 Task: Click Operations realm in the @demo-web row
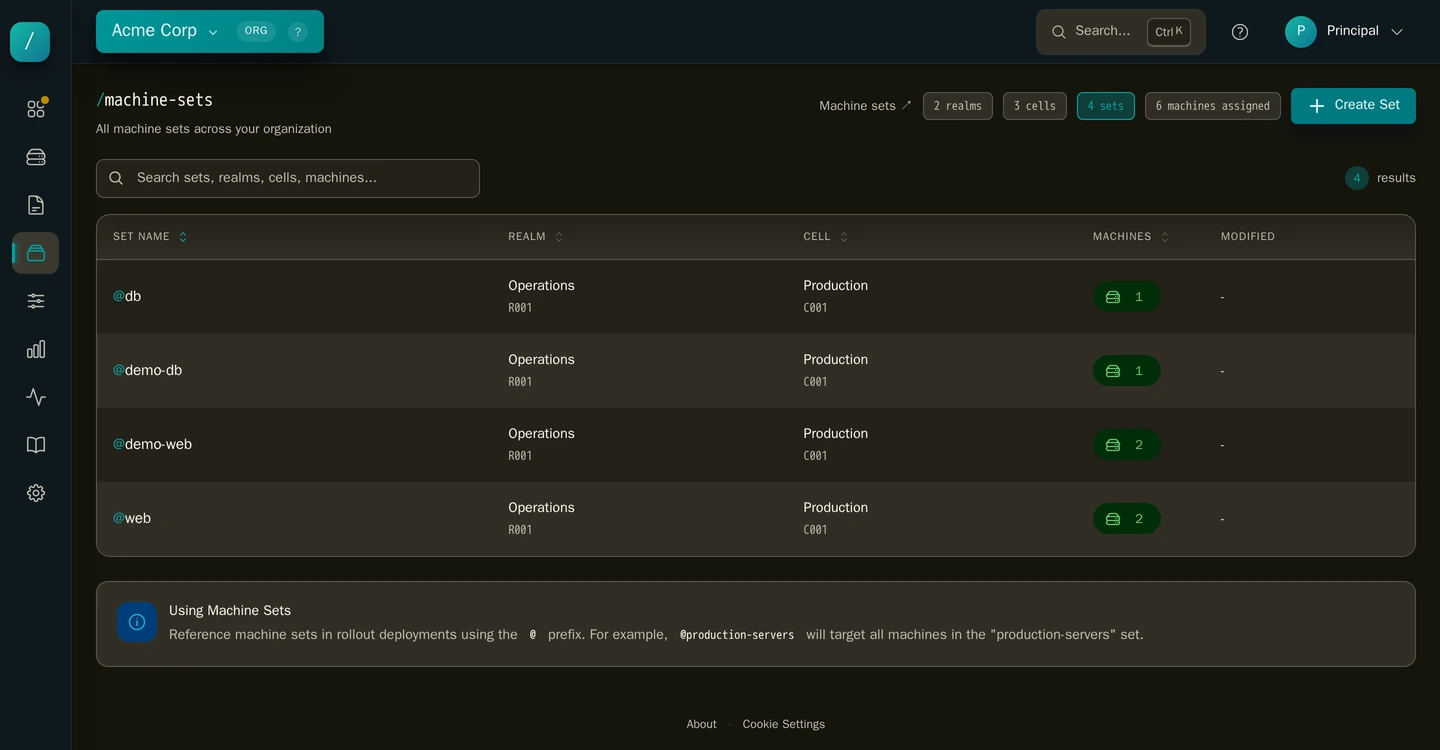(x=541, y=434)
